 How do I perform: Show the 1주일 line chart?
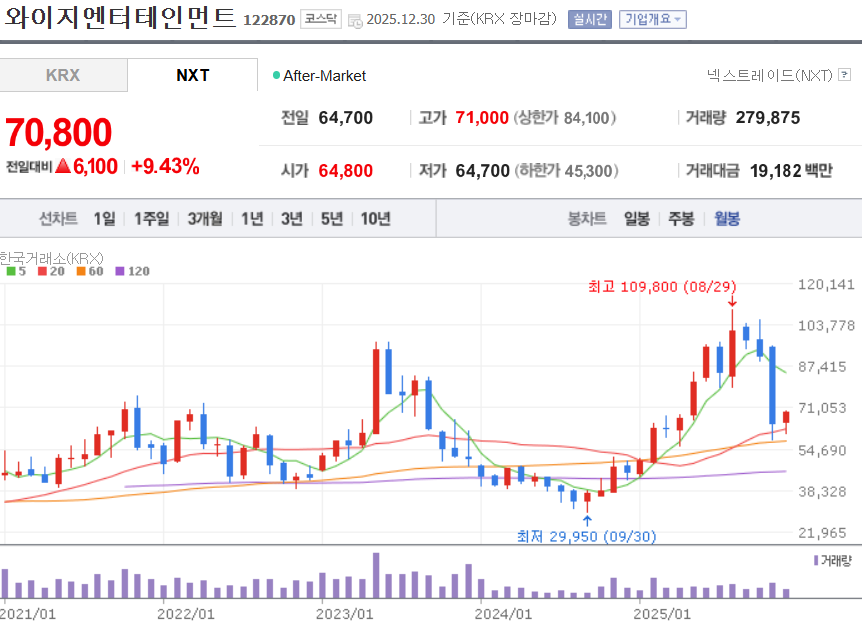pos(152,219)
